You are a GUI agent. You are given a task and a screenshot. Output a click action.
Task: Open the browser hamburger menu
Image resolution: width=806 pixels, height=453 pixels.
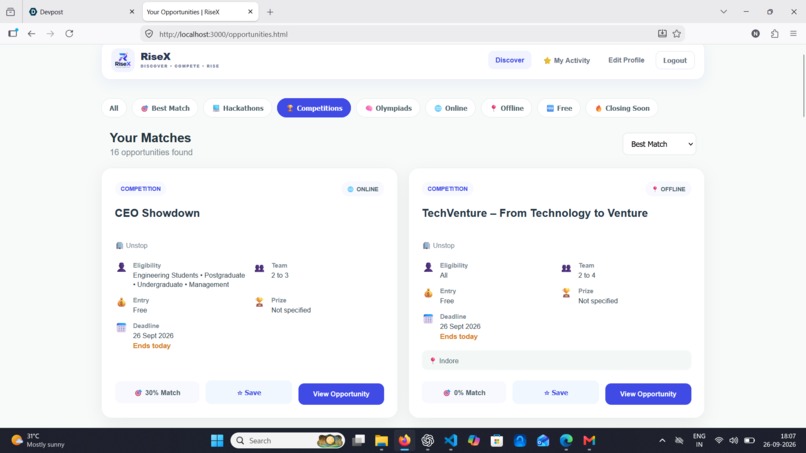(793, 33)
